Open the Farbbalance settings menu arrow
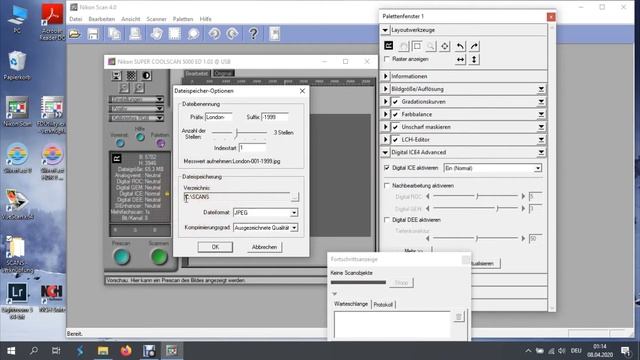The height and width of the screenshot is (360, 640). [541, 114]
